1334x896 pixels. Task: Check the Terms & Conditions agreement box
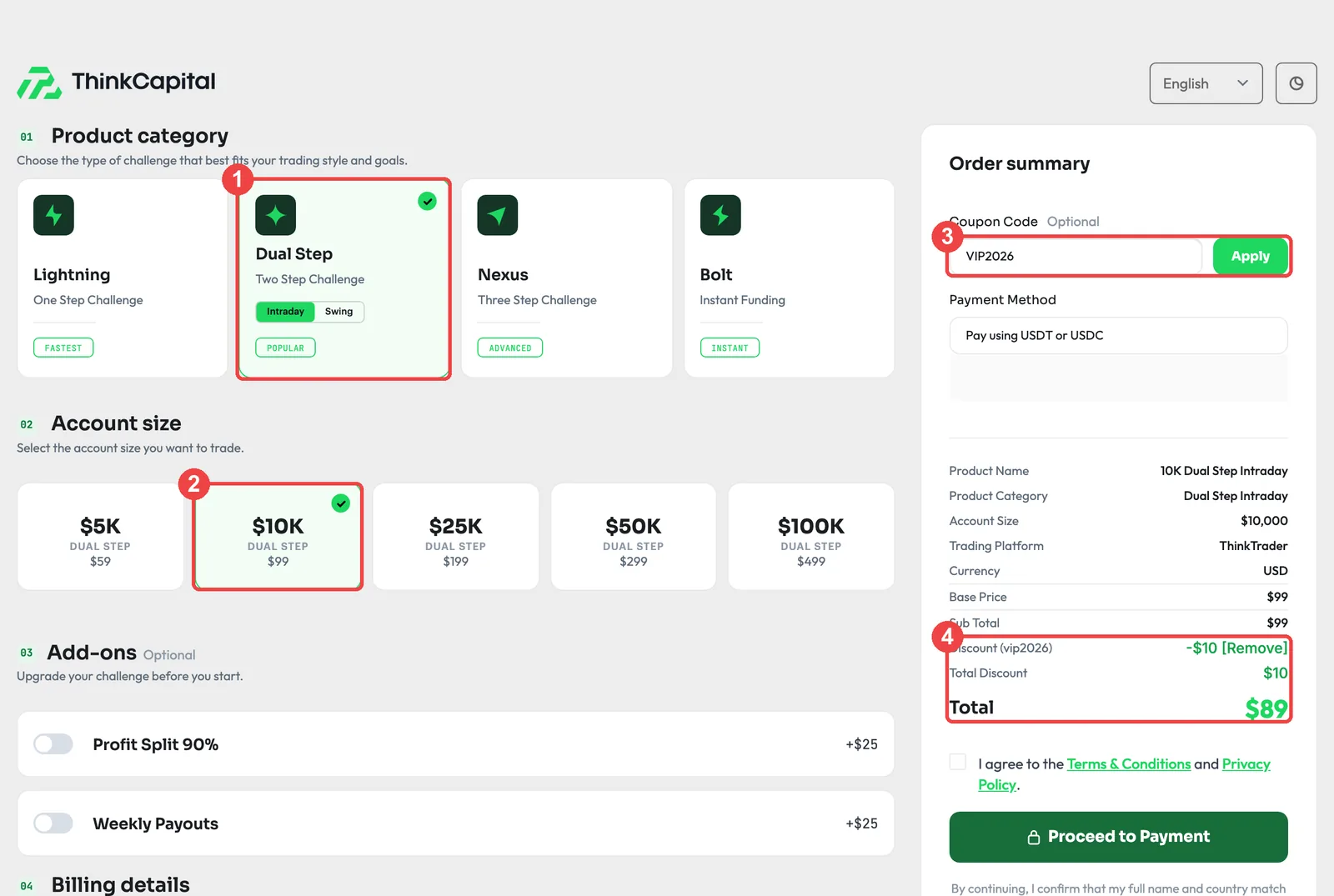click(x=958, y=762)
